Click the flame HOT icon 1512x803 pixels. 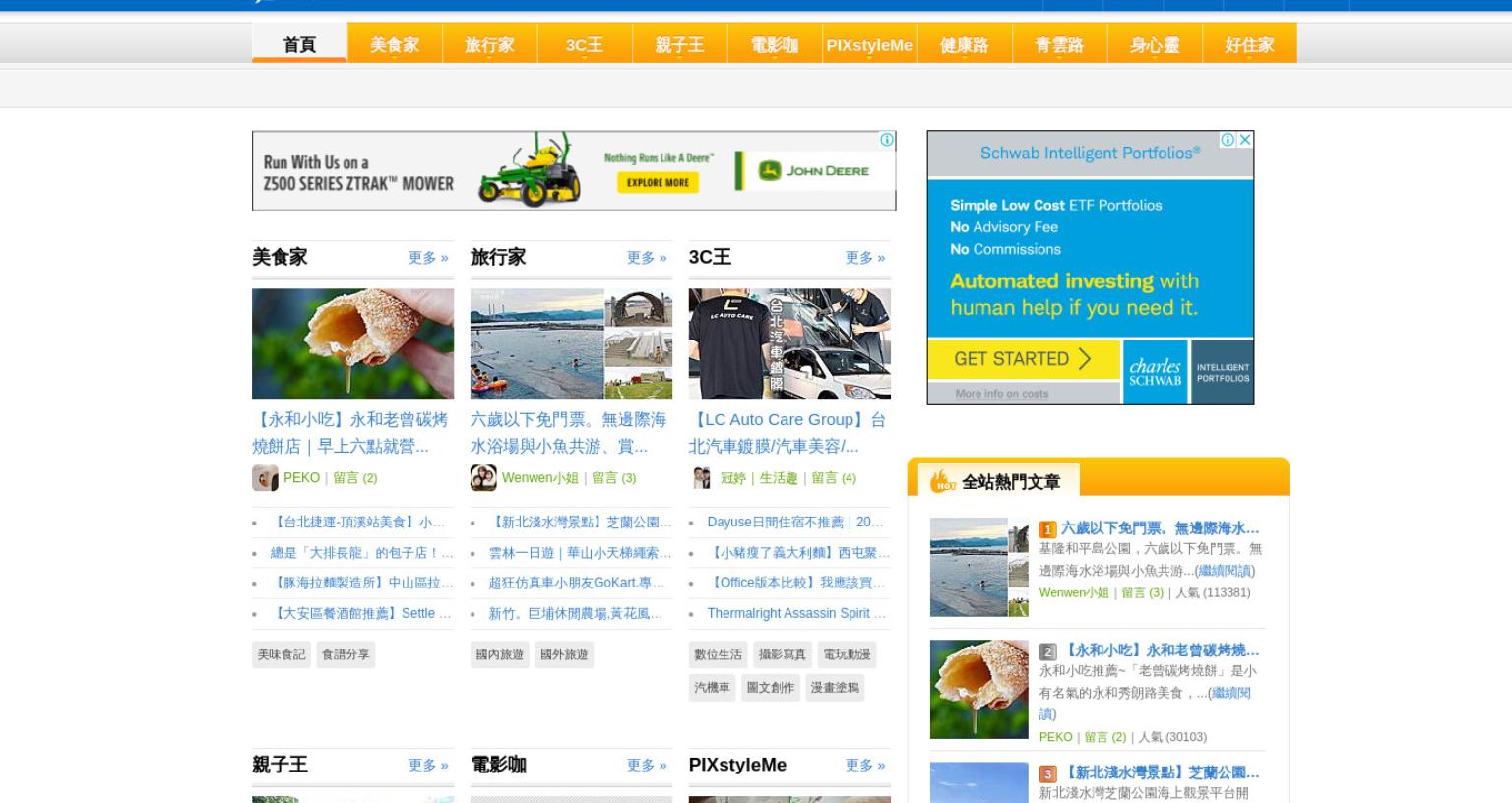(x=943, y=480)
